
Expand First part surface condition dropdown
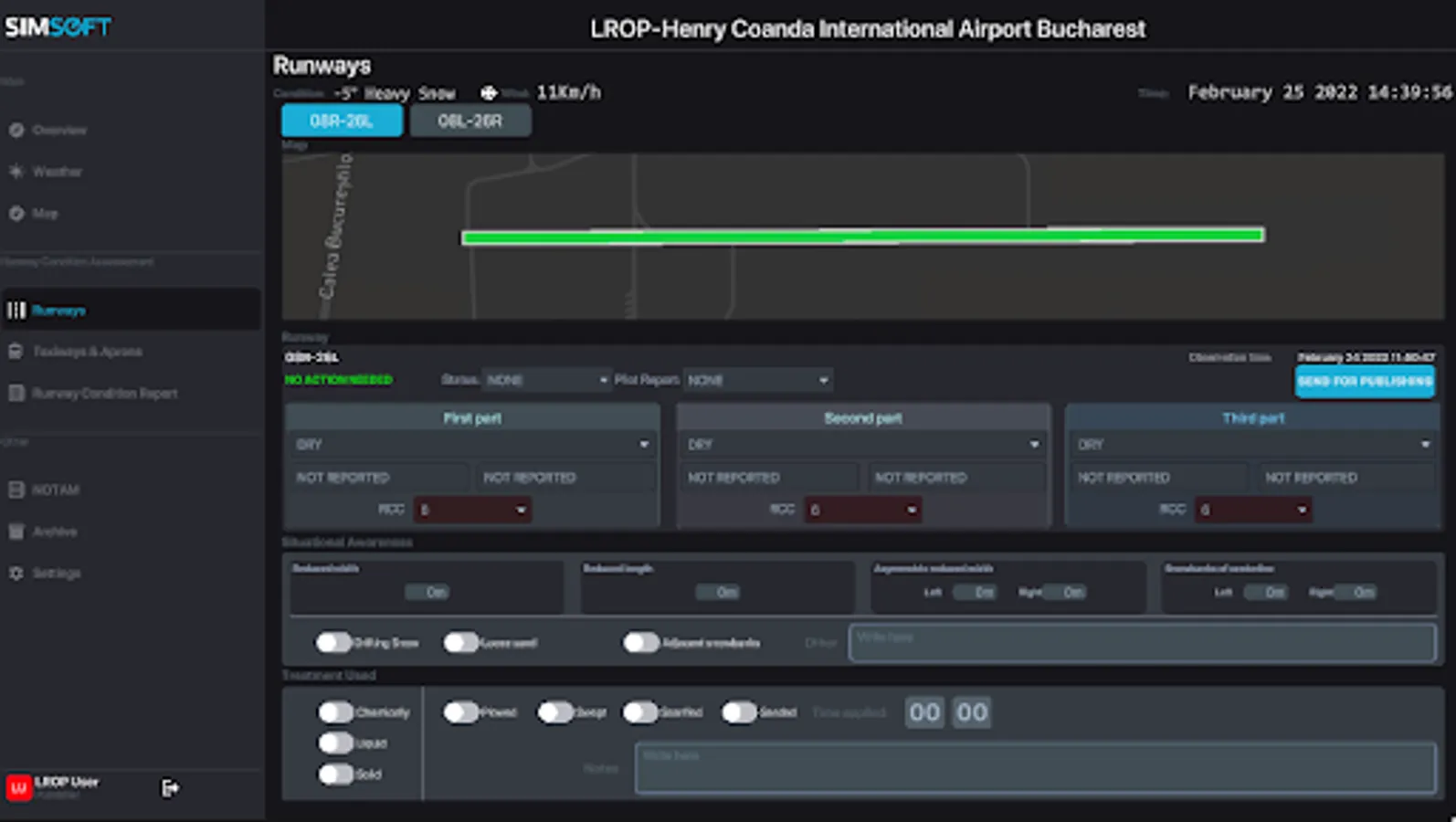click(472, 445)
